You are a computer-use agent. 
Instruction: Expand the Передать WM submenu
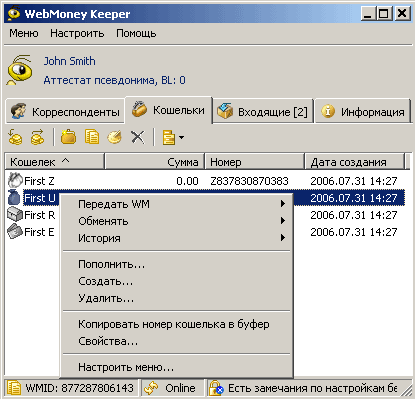177,204
